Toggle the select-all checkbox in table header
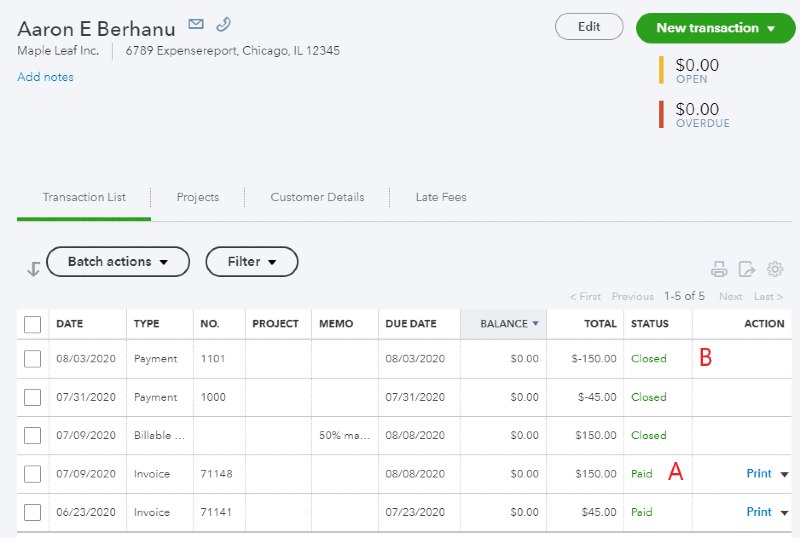The width and height of the screenshot is (800, 538). [32, 324]
